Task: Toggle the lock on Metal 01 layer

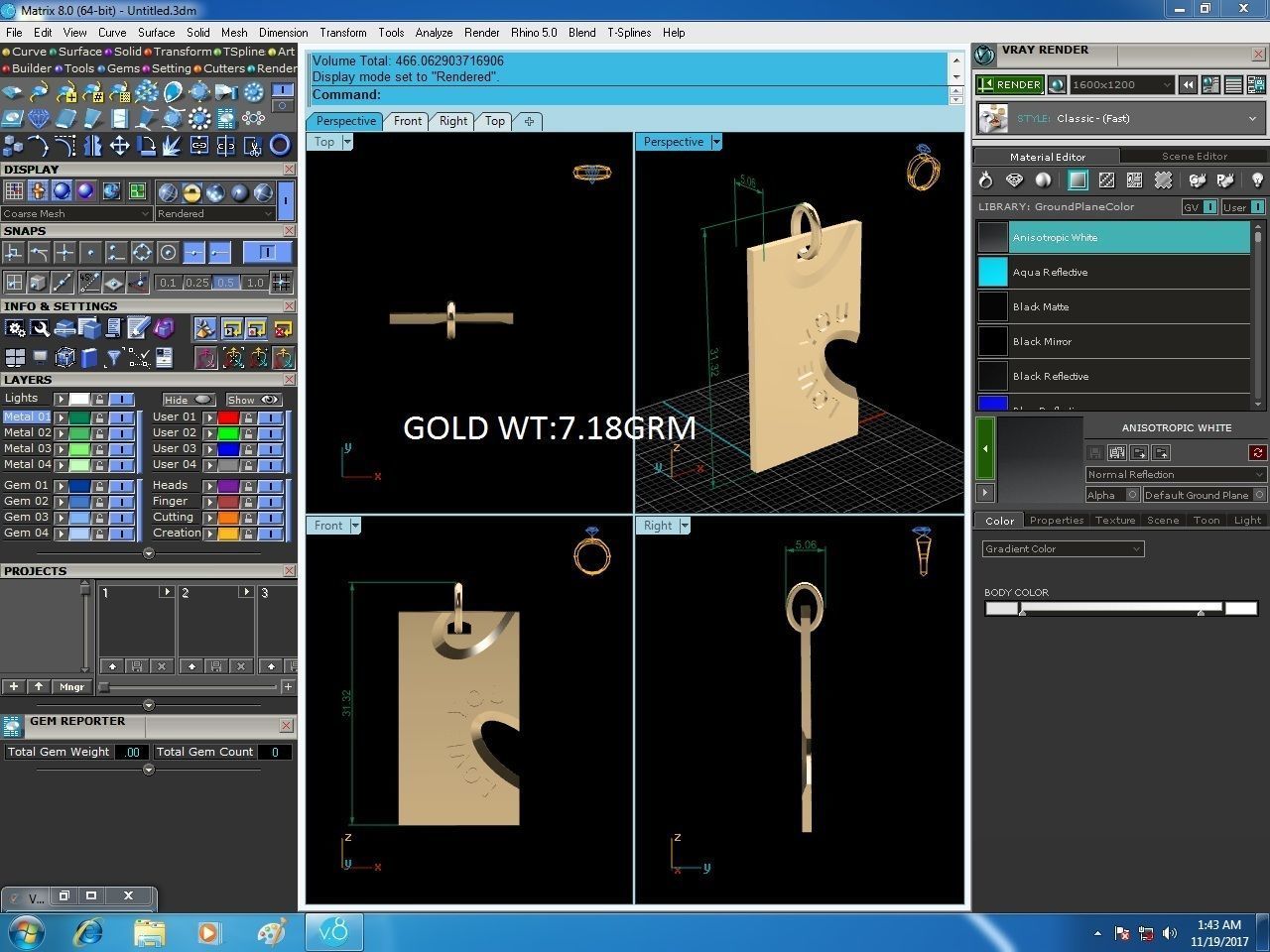Action: [x=99, y=417]
